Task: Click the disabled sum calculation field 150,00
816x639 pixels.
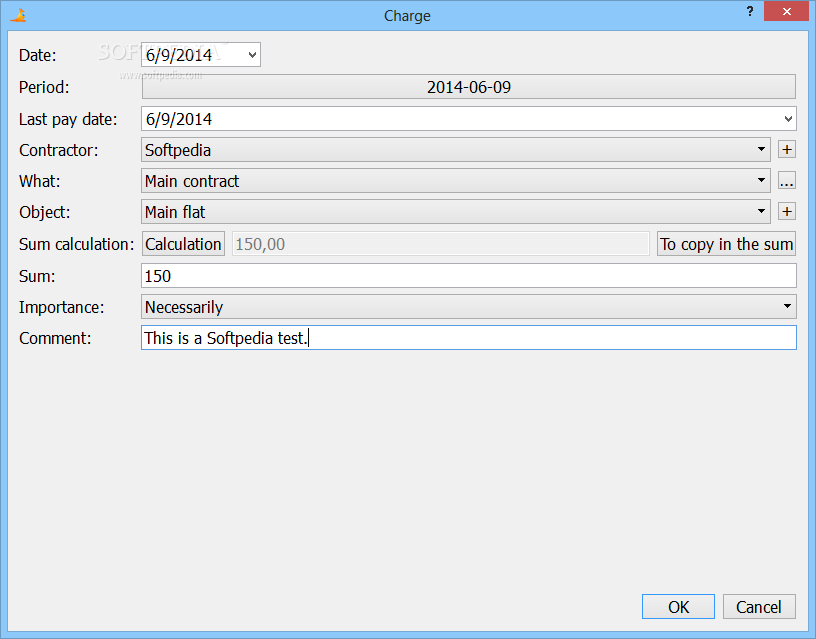Action: click(440, 244)
